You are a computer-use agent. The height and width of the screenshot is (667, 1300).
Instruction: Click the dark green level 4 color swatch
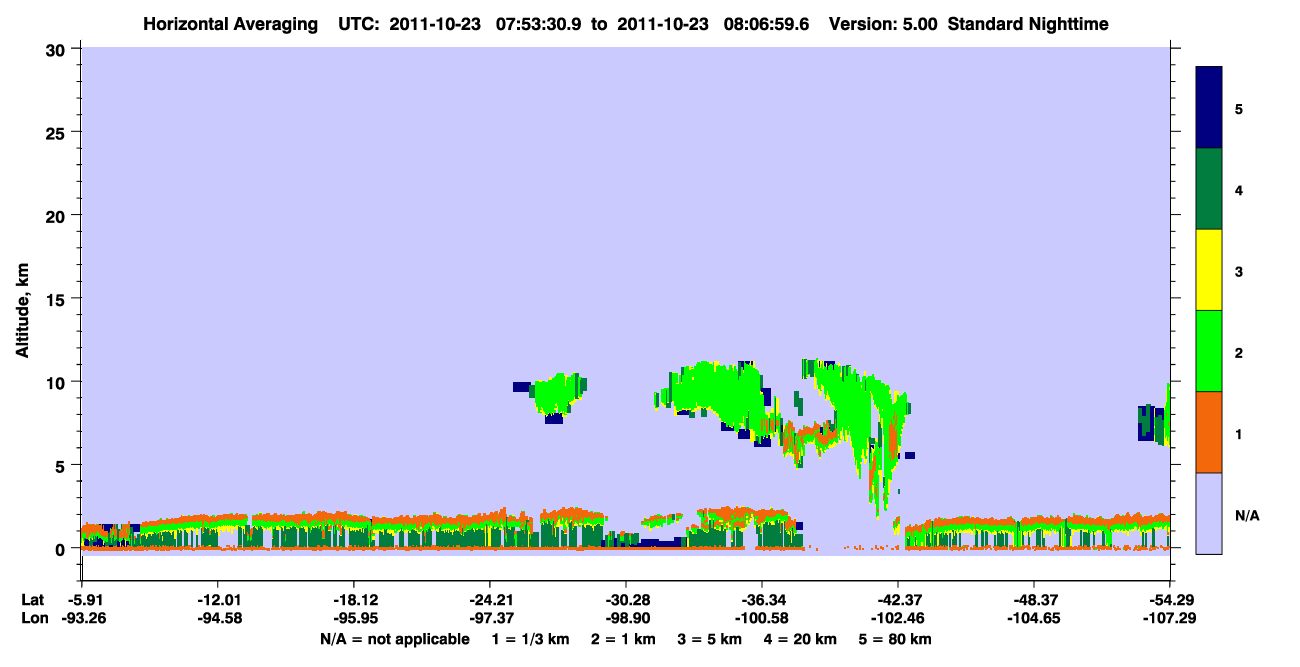1209,189
